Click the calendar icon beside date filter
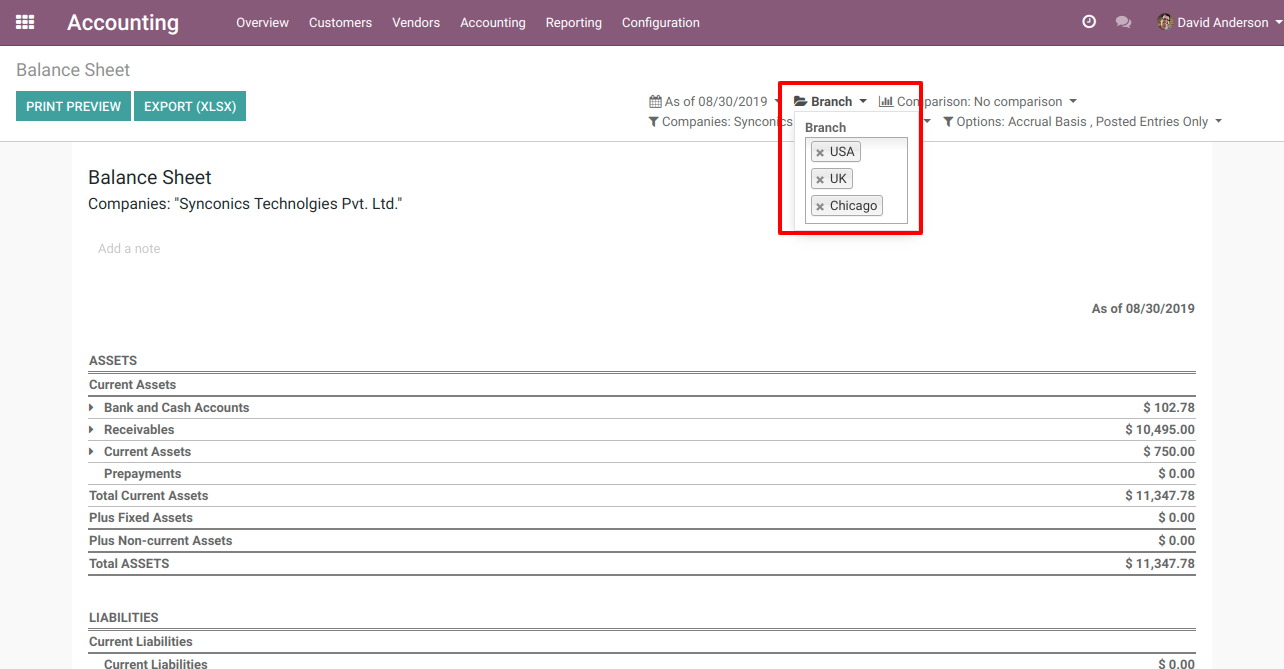 click(655, 102)
